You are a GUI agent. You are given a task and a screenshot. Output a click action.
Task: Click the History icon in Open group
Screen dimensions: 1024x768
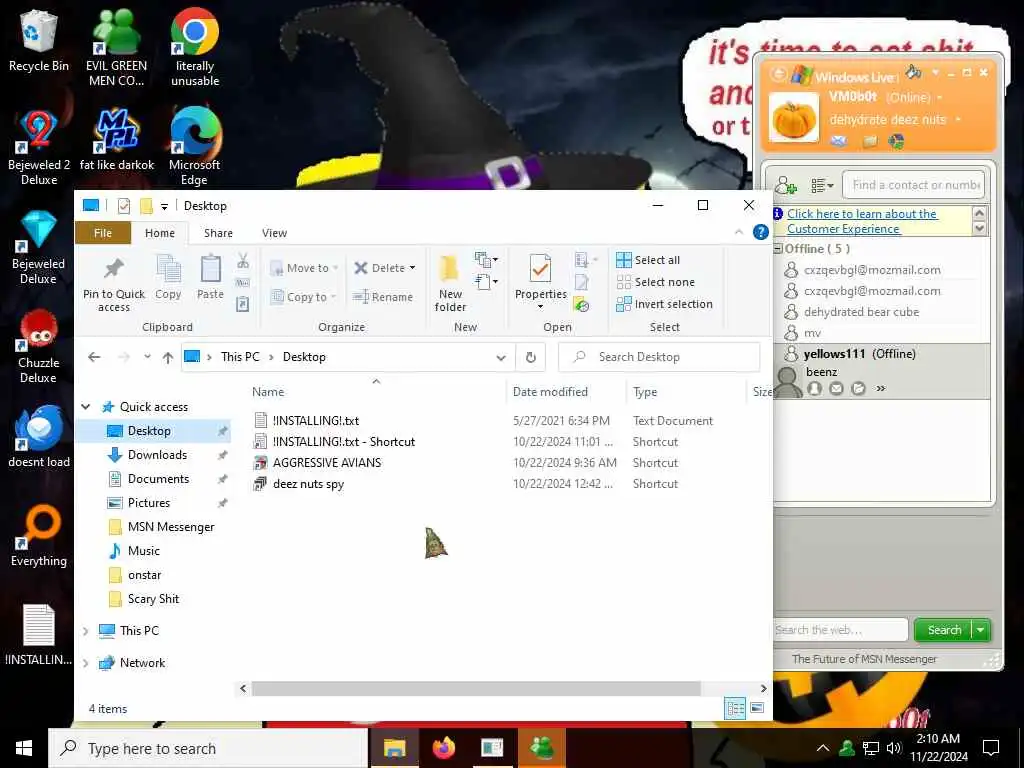coord(581,304)
